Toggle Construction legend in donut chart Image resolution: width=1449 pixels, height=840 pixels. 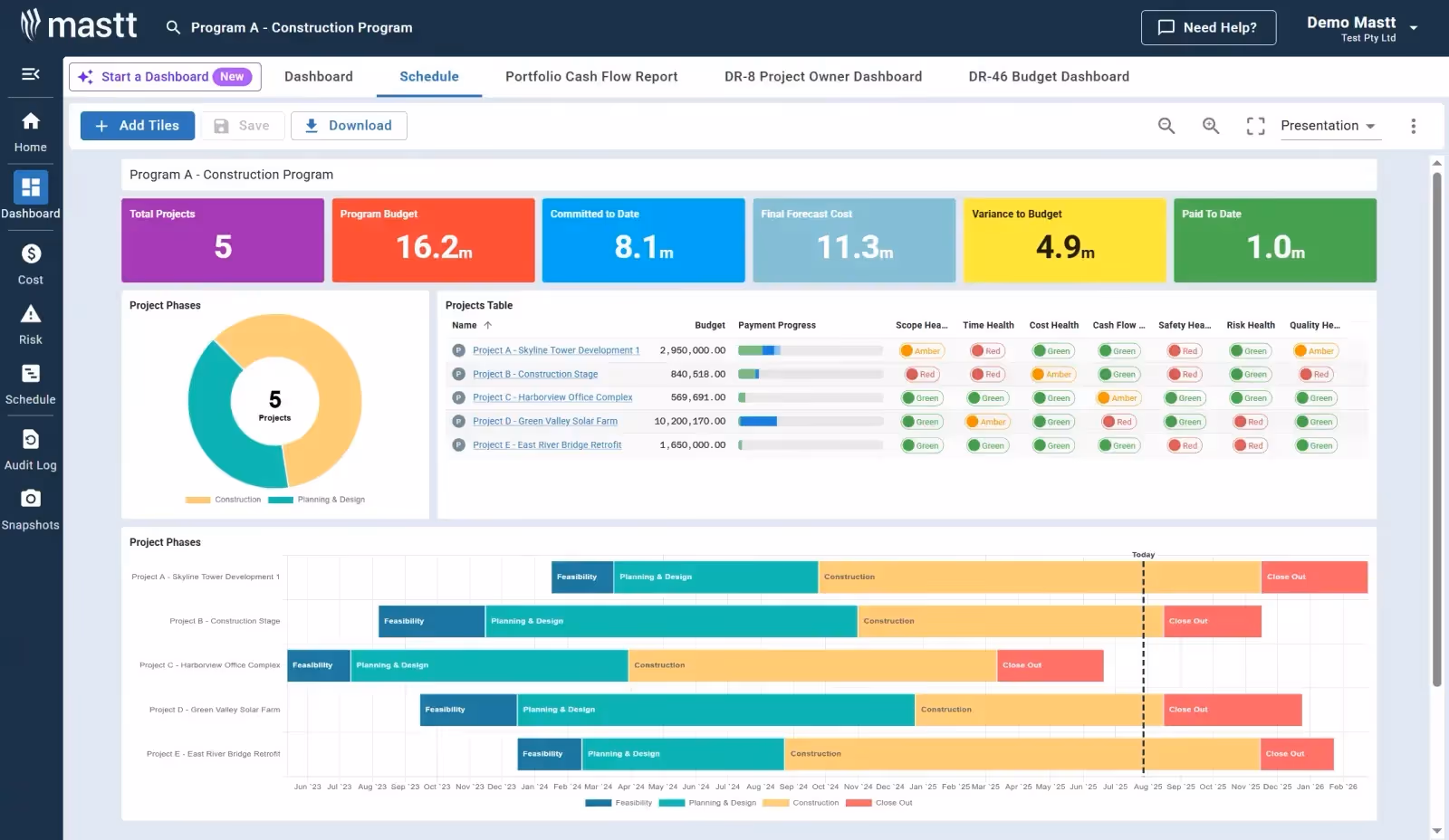click(224, 500)
